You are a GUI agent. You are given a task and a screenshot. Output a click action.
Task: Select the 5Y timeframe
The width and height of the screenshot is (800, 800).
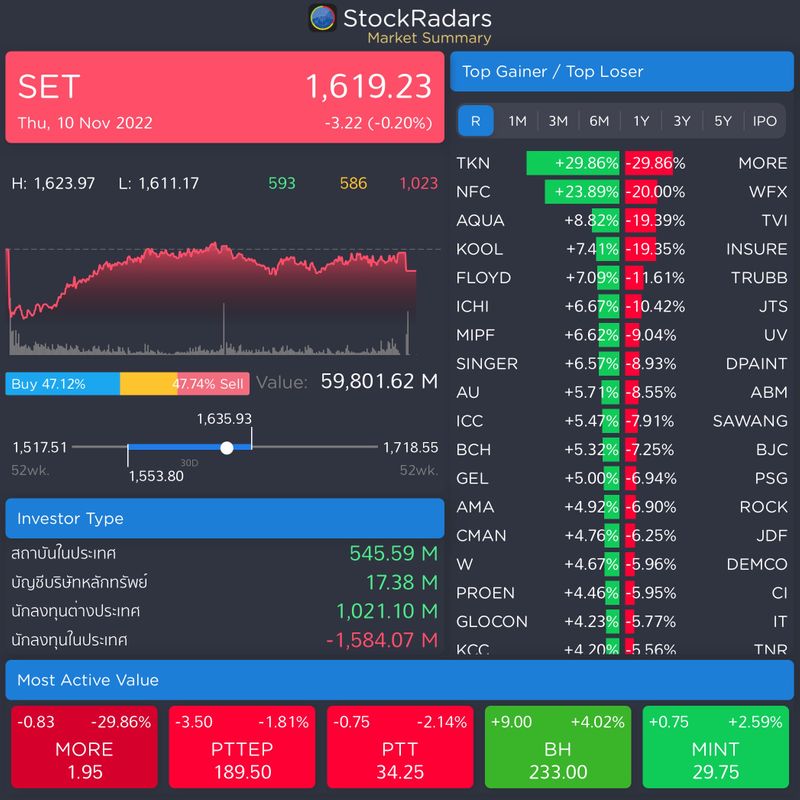click(x=722, y=120)
